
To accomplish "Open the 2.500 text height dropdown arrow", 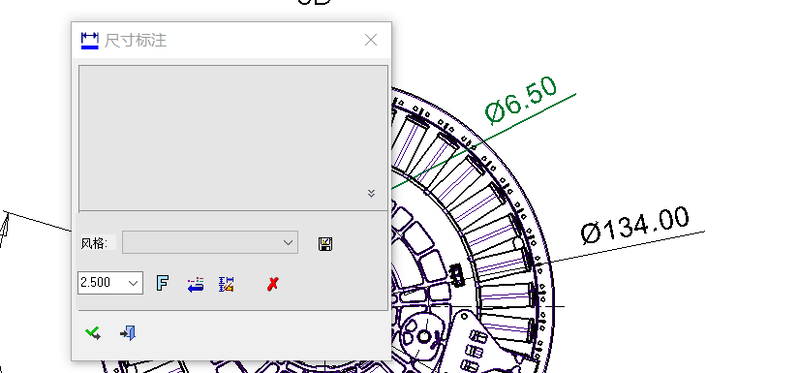I will click(134, 283).
